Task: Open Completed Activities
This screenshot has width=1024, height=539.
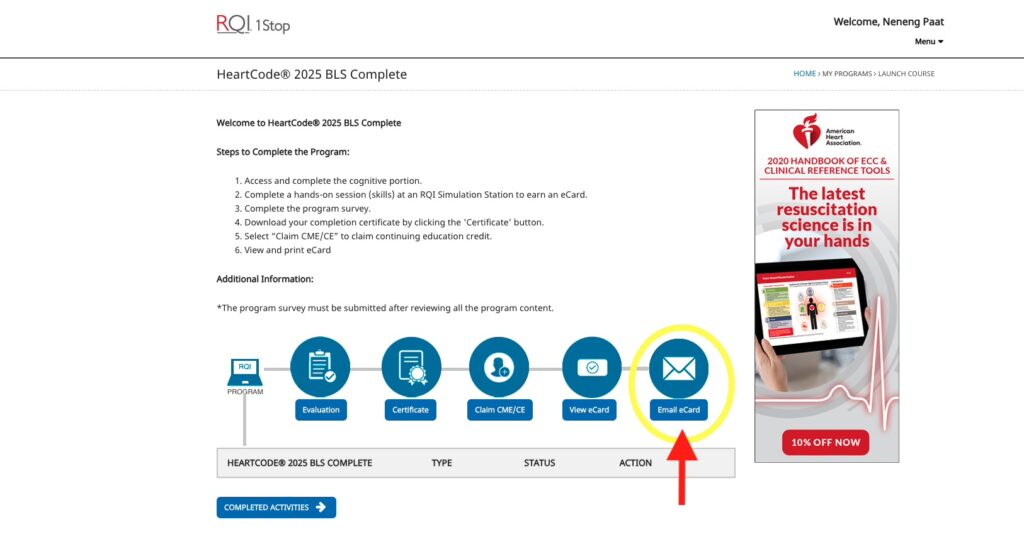Action: pyautogui.click(x=276, y=507)
